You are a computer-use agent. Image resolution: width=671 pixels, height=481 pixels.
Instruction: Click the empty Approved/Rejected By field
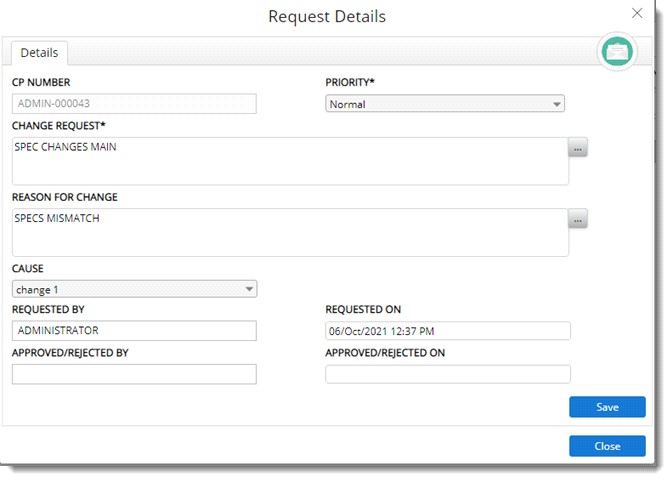(x=134, y=374)
